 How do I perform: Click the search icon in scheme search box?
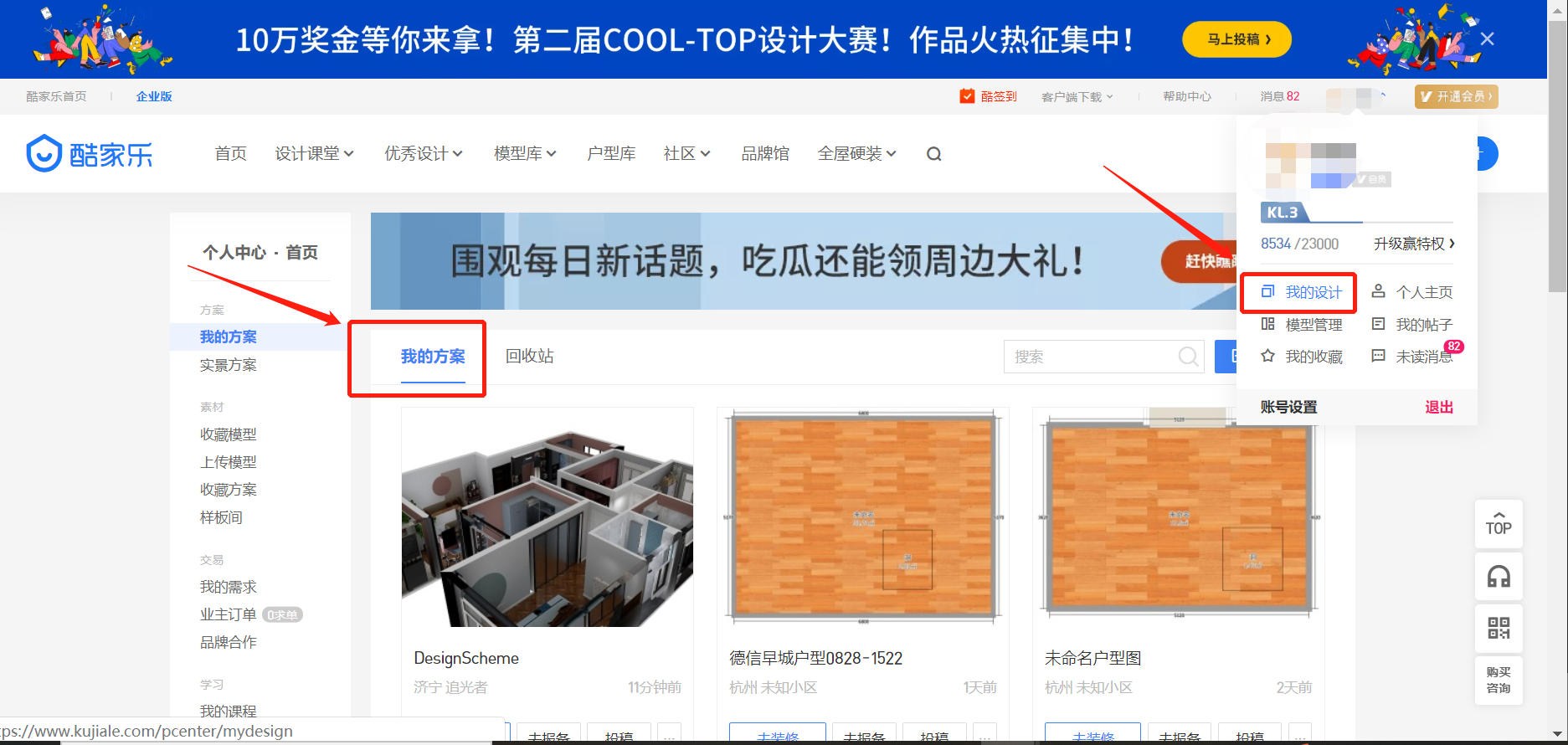click(1188, 357)
